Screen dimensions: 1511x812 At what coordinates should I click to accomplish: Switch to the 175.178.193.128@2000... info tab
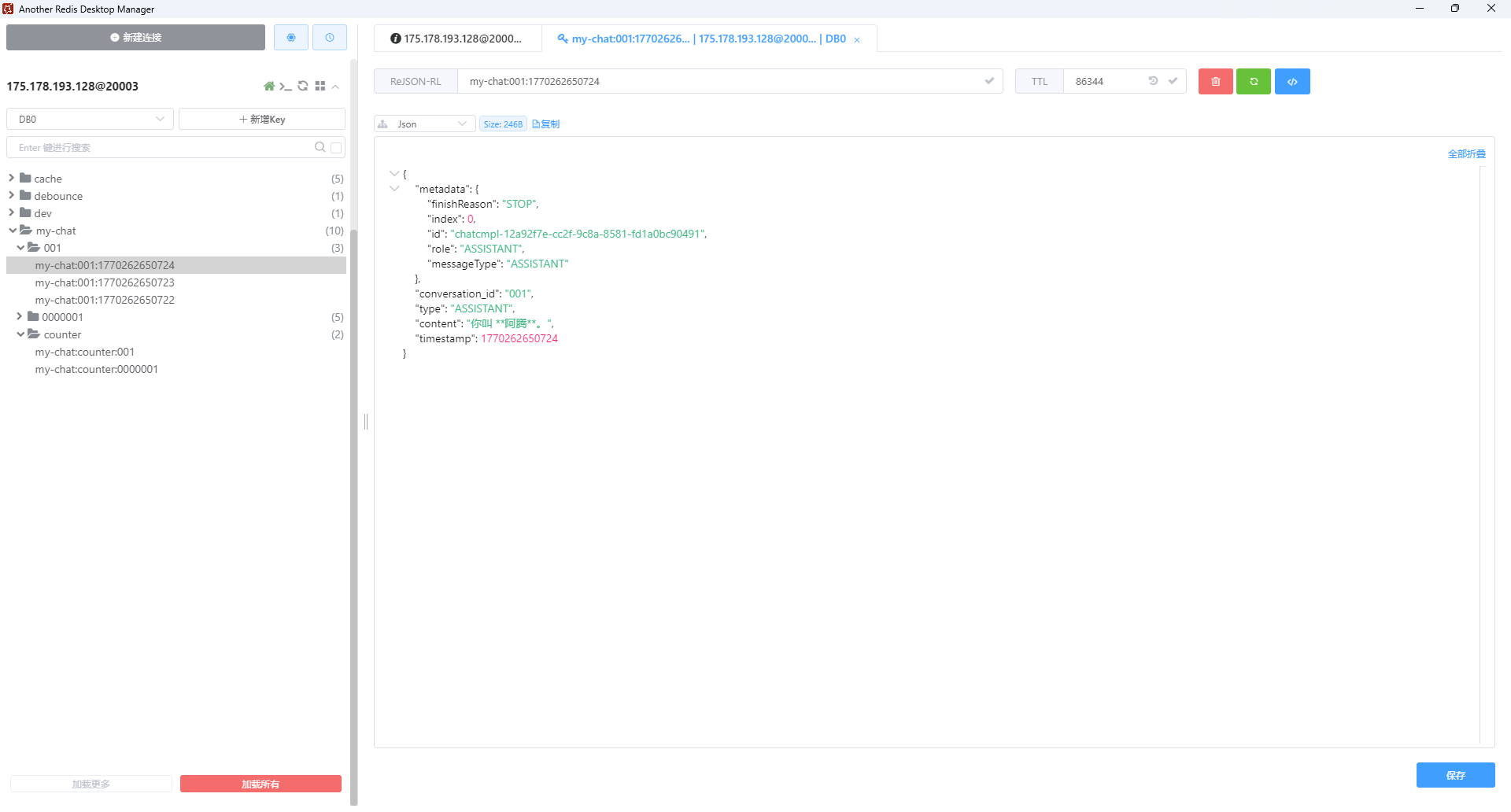[x=457, y=39]
